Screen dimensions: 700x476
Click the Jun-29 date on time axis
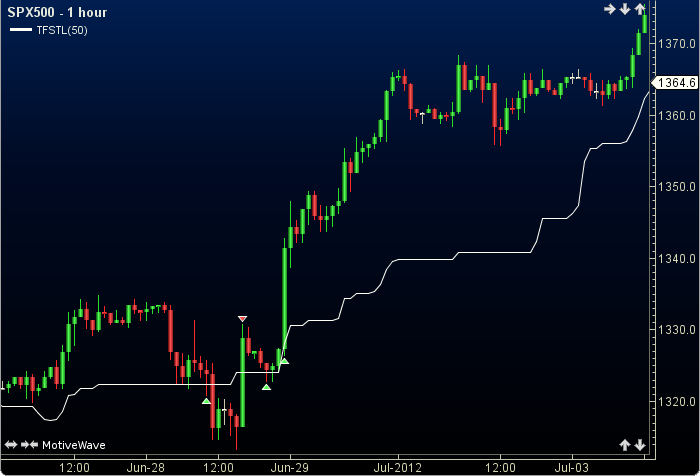(x=290, y=468)
